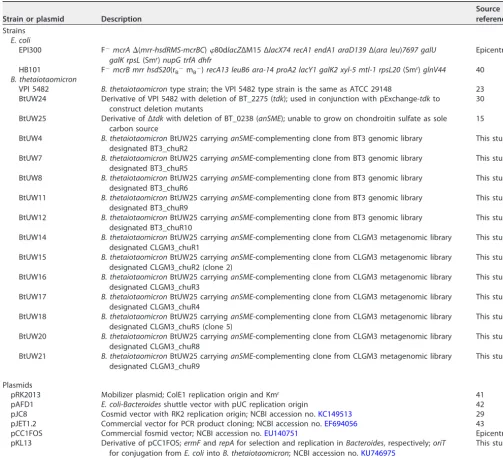Click the 'Strain or plasmid' column header

(33, 19)
